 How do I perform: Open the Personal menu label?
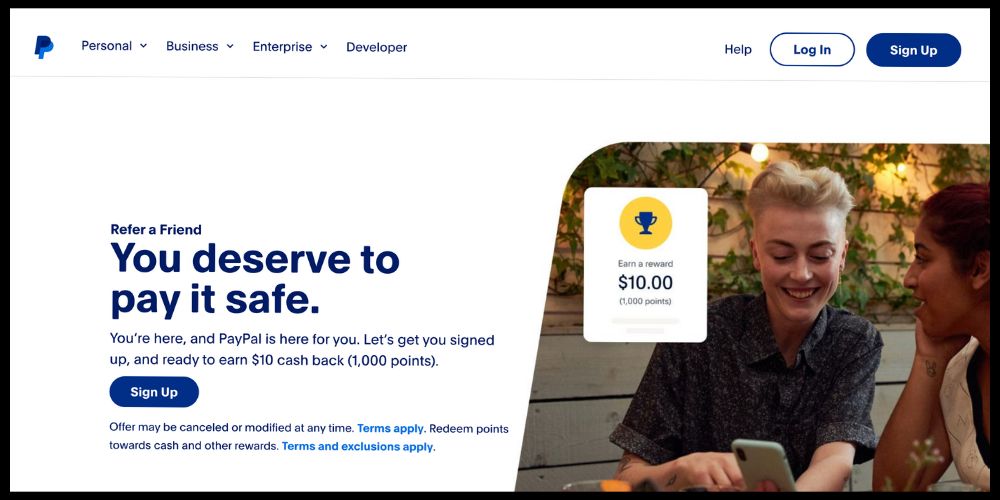pyautogui.click(x=107, y=46)
